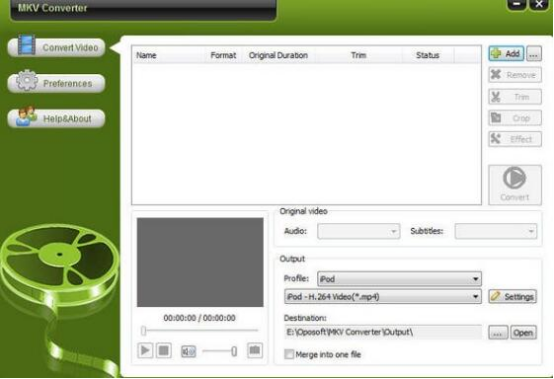Expand the Subtitles dropdown
Viewport: 554px width, 379px height.
click(496, 231)
